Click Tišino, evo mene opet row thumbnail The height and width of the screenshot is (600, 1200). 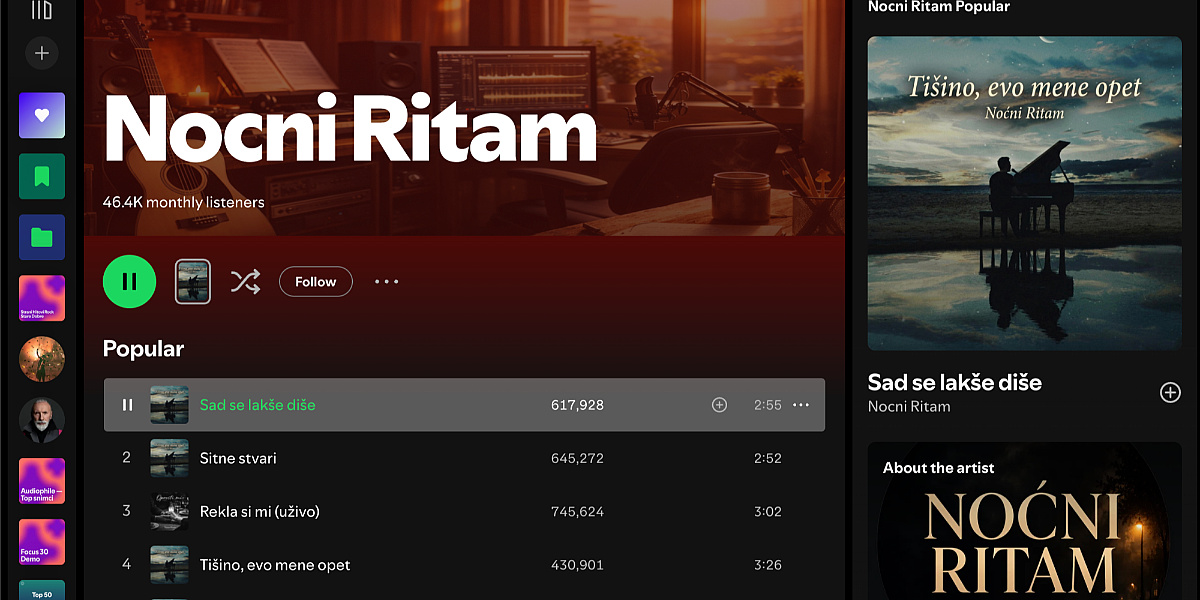(x=170, y=565)
